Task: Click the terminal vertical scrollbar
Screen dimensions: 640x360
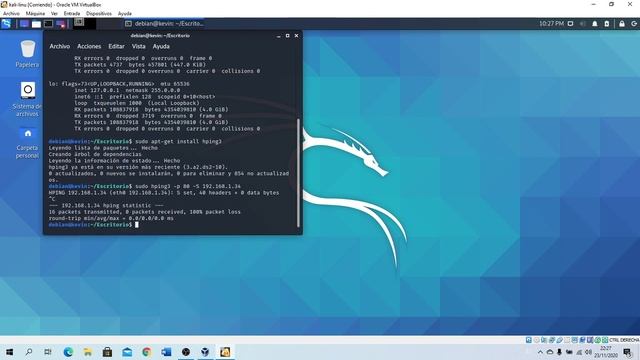Action: [x=299, y=173]
